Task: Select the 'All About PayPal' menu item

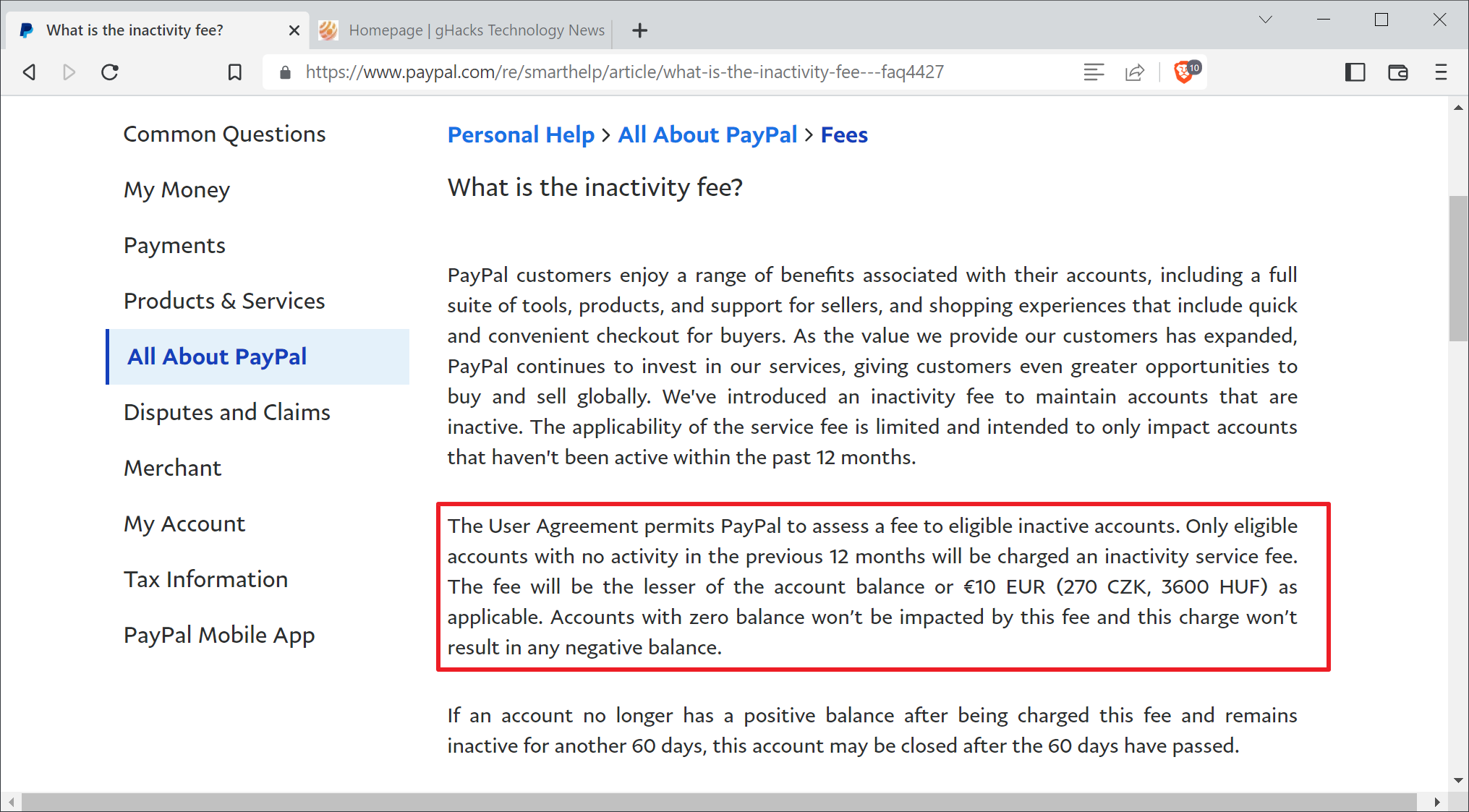Action: [216, 355]
